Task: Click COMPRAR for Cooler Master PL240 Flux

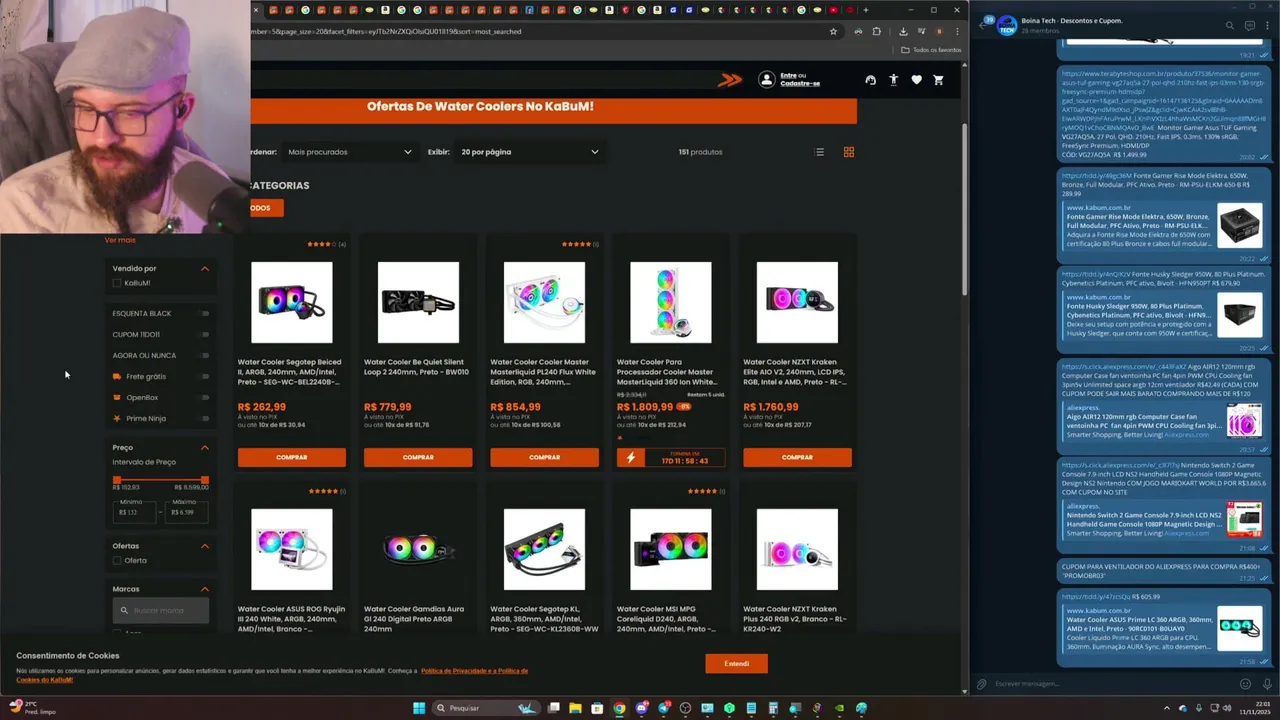Action: [544, 457]
